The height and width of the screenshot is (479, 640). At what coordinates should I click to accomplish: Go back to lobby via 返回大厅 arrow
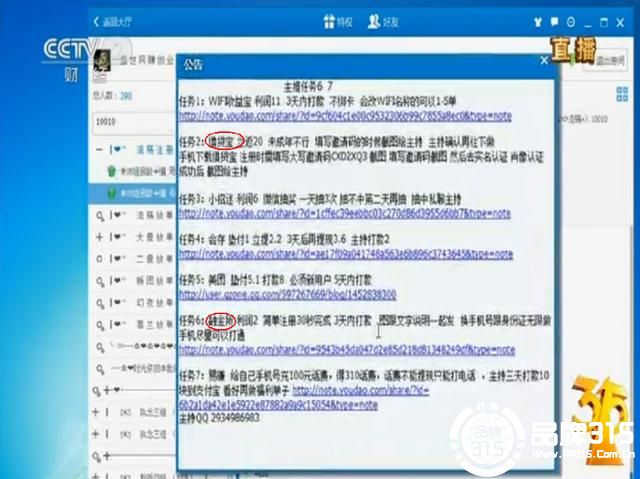113,22
